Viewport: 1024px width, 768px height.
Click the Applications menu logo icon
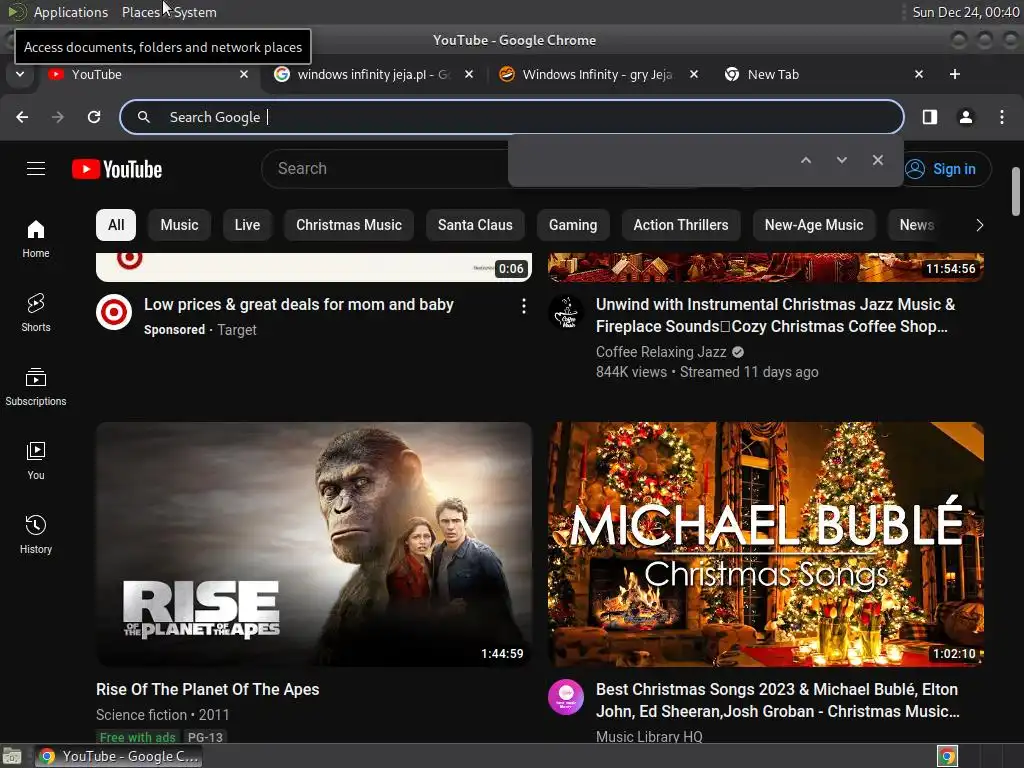pyautogui.click(x=17, y=12)
